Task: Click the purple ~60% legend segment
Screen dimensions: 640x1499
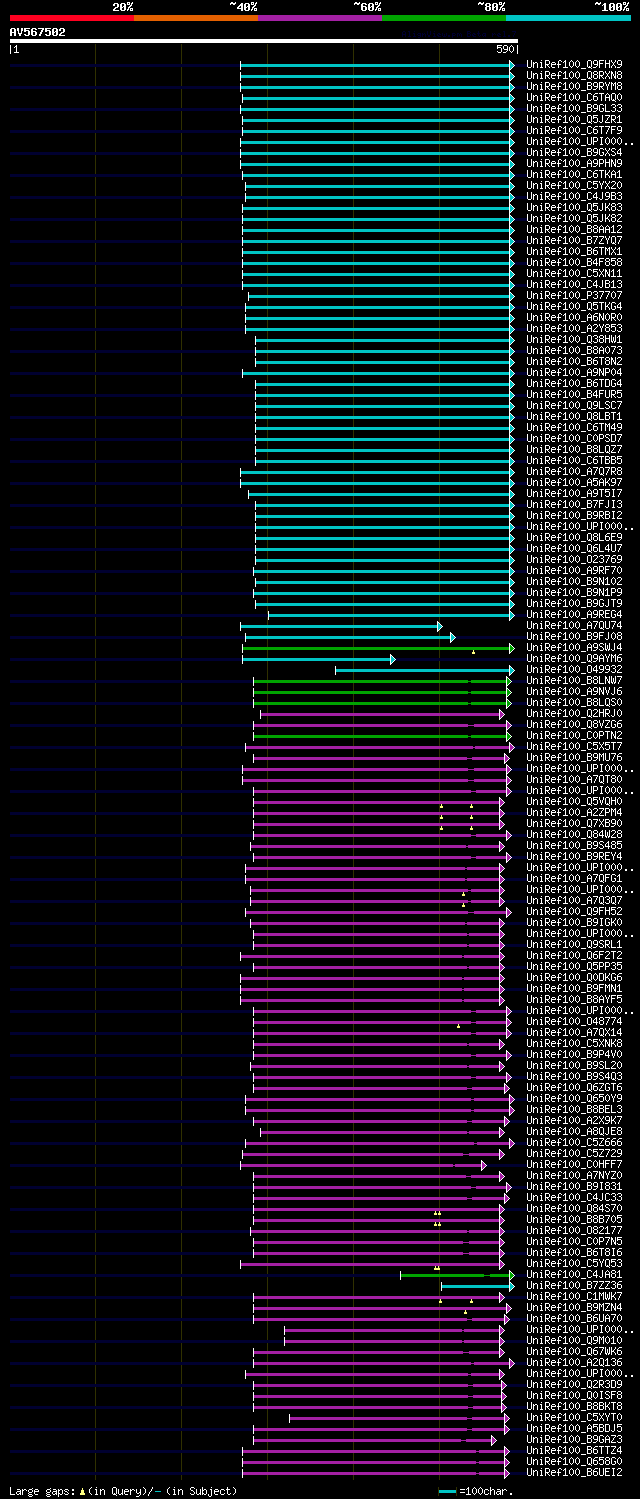Action: [x=319, y=17]
